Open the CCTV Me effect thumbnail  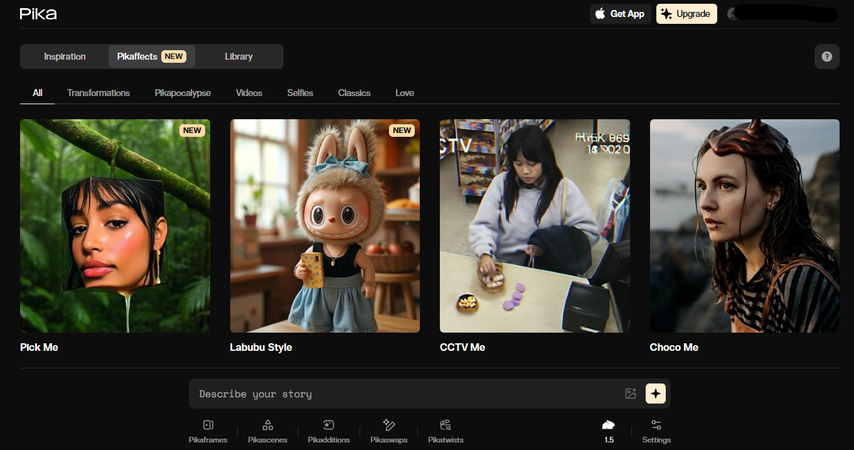(x=535, y=226)
